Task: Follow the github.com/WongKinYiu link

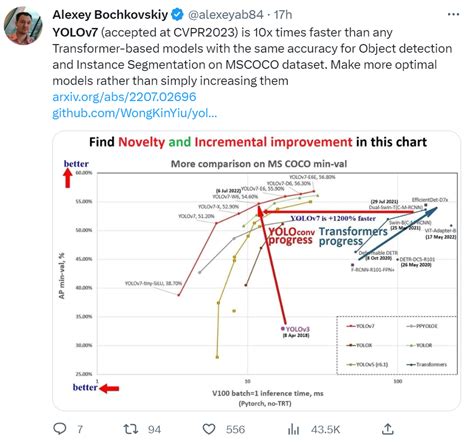Action: 135,113
